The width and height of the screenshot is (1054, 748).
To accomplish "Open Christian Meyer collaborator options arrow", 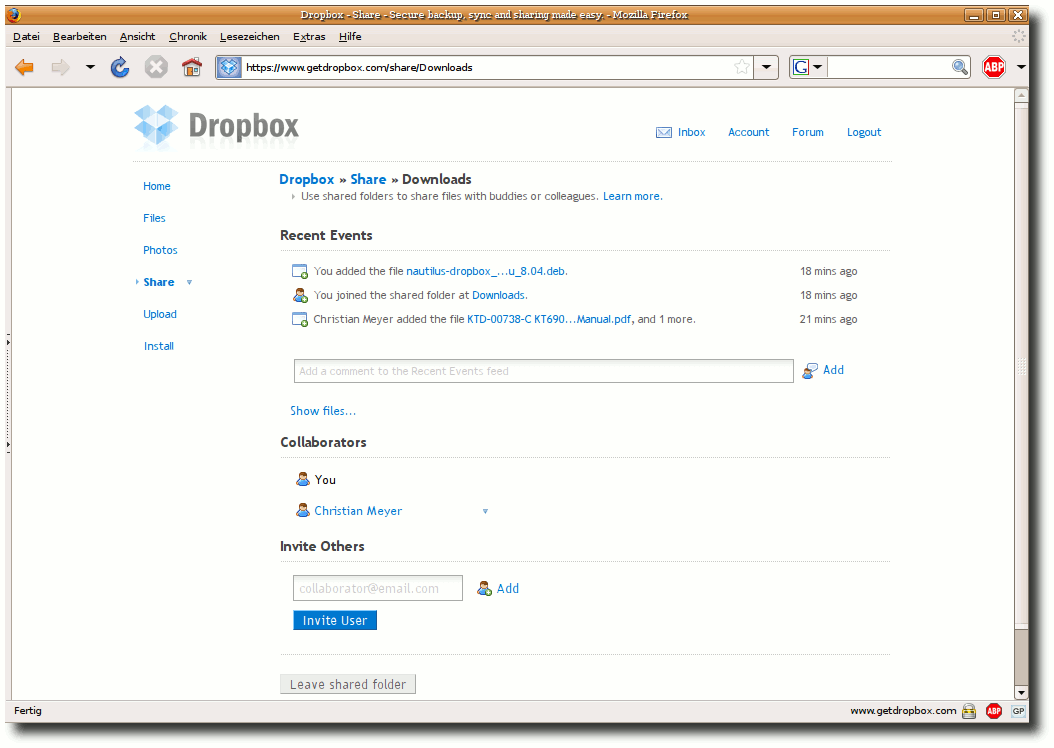I will 485,511.
